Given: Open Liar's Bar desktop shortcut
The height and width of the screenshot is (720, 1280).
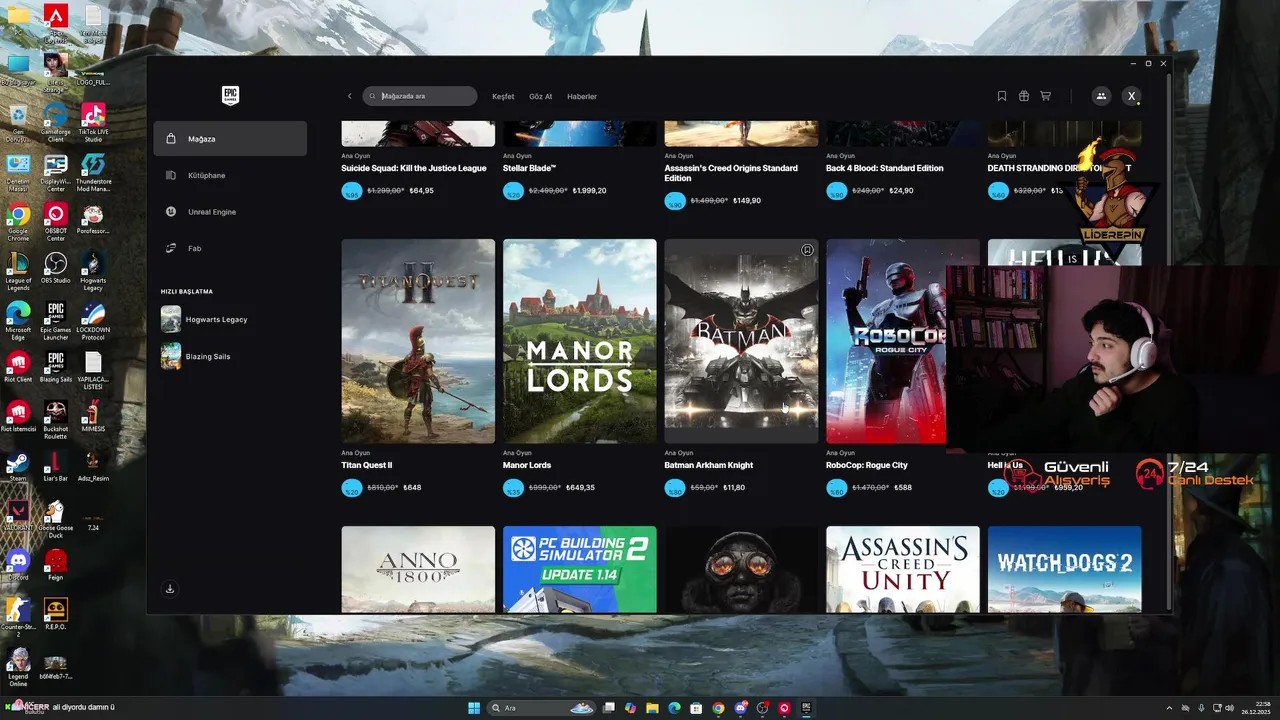Looking at the screenshot, I should (56, 467).
